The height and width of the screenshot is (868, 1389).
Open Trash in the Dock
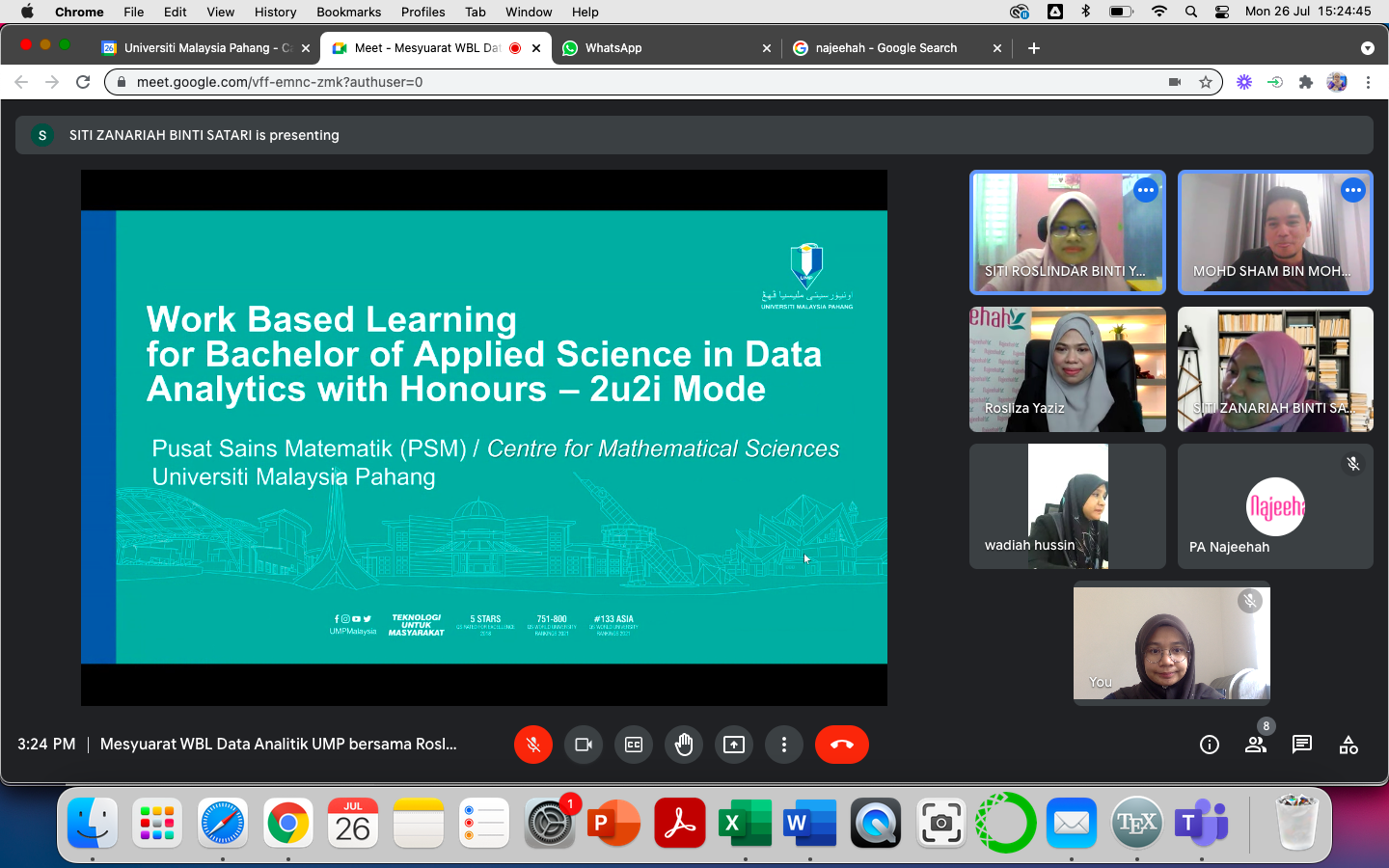(1296, 823)
